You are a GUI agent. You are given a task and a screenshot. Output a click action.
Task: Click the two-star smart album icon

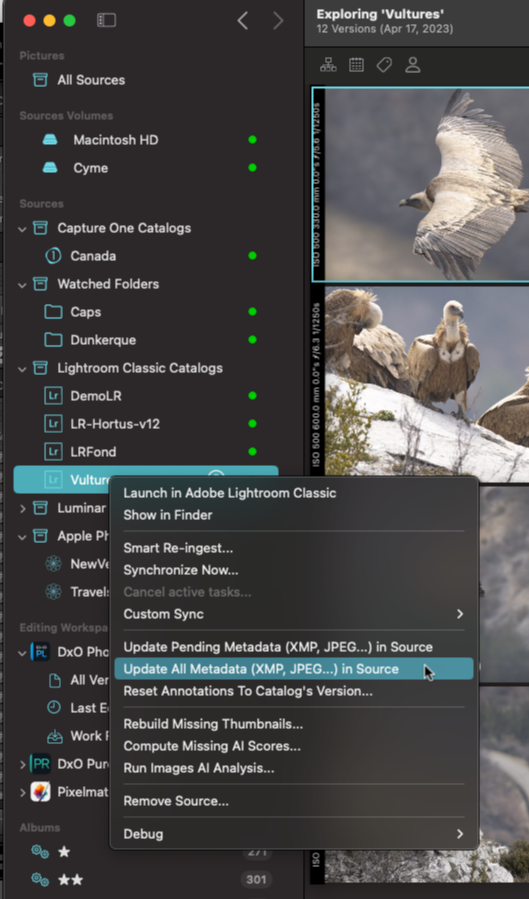click(x=40, y=880)
